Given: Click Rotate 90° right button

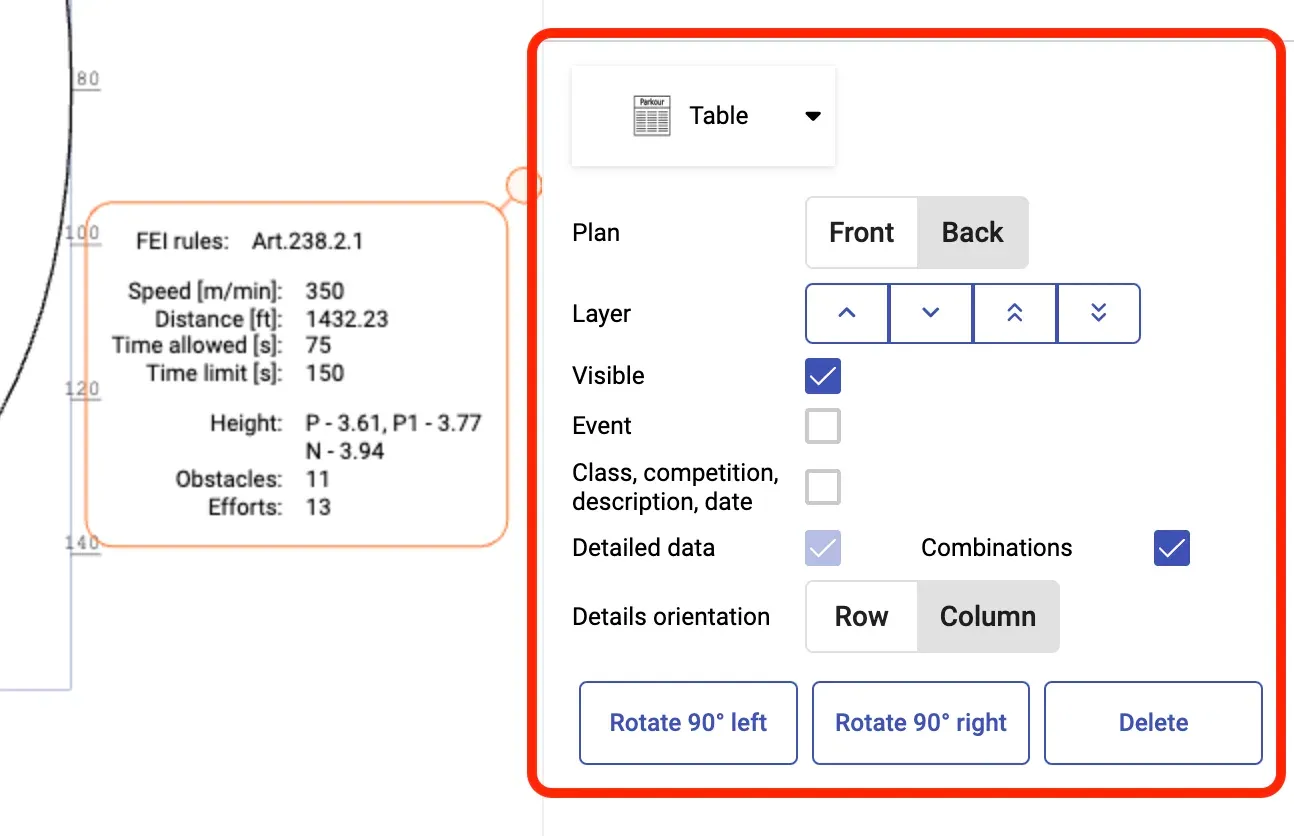Looking at the screenshot, I should (x=921, y=723).
